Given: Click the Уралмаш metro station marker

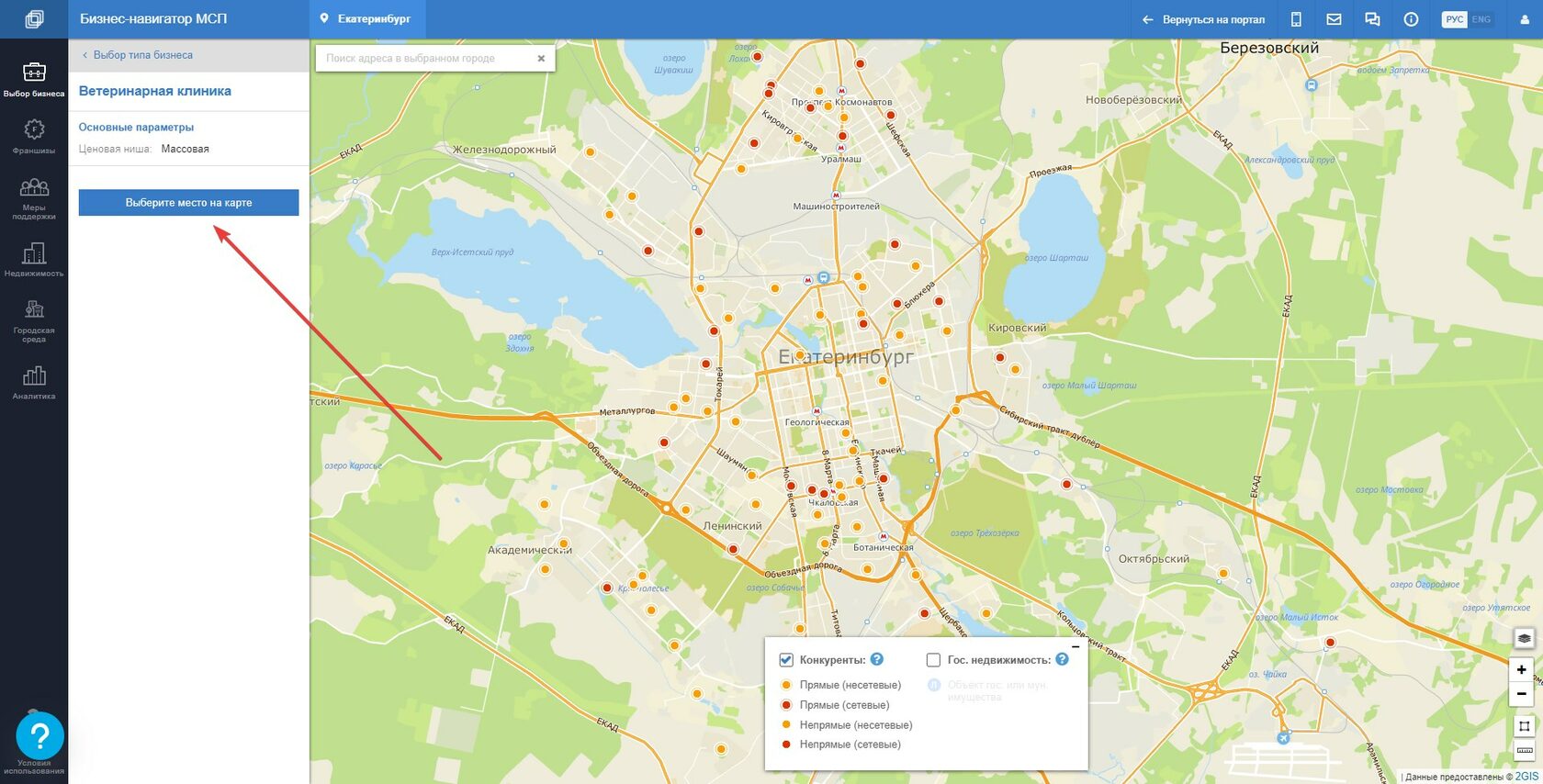Looking at the screenshot, I should tap(840, 148).
